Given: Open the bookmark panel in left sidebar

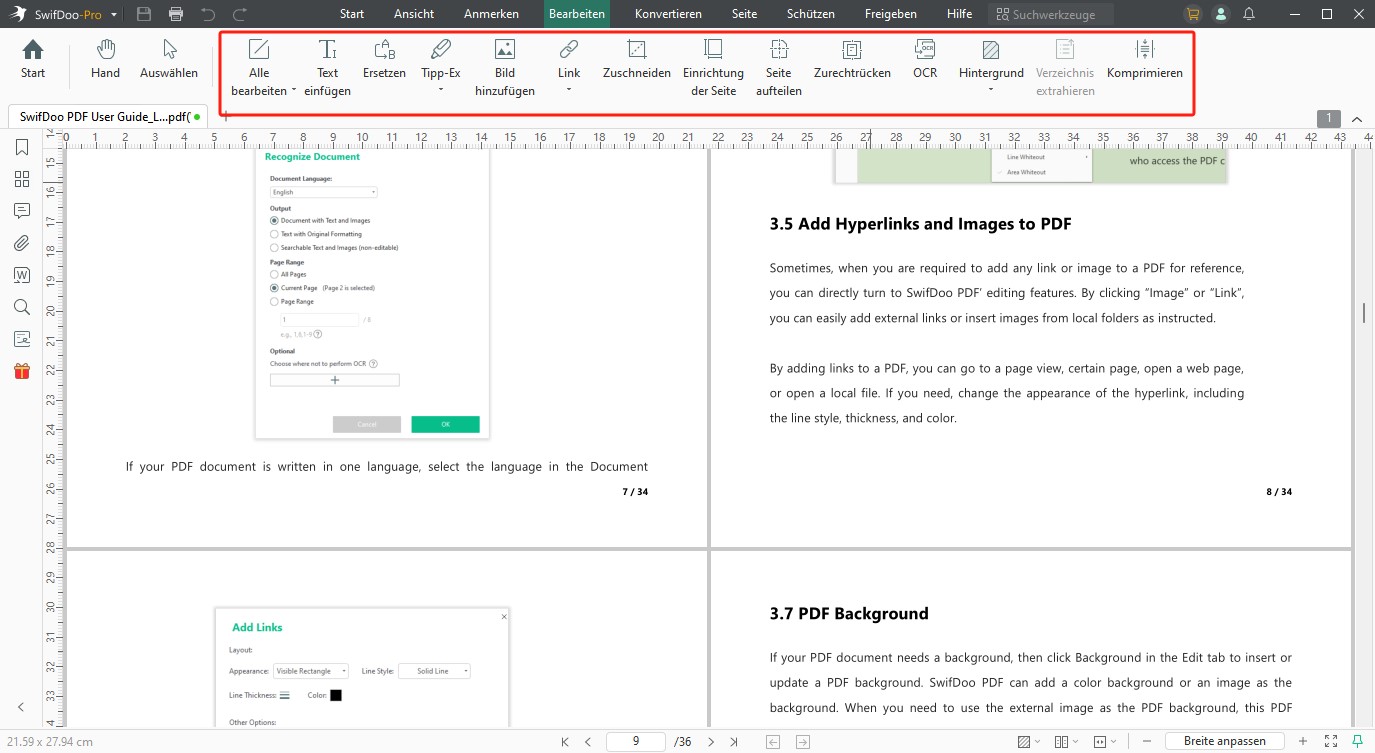Looking at the screenshot, I should tap(21, 147).
